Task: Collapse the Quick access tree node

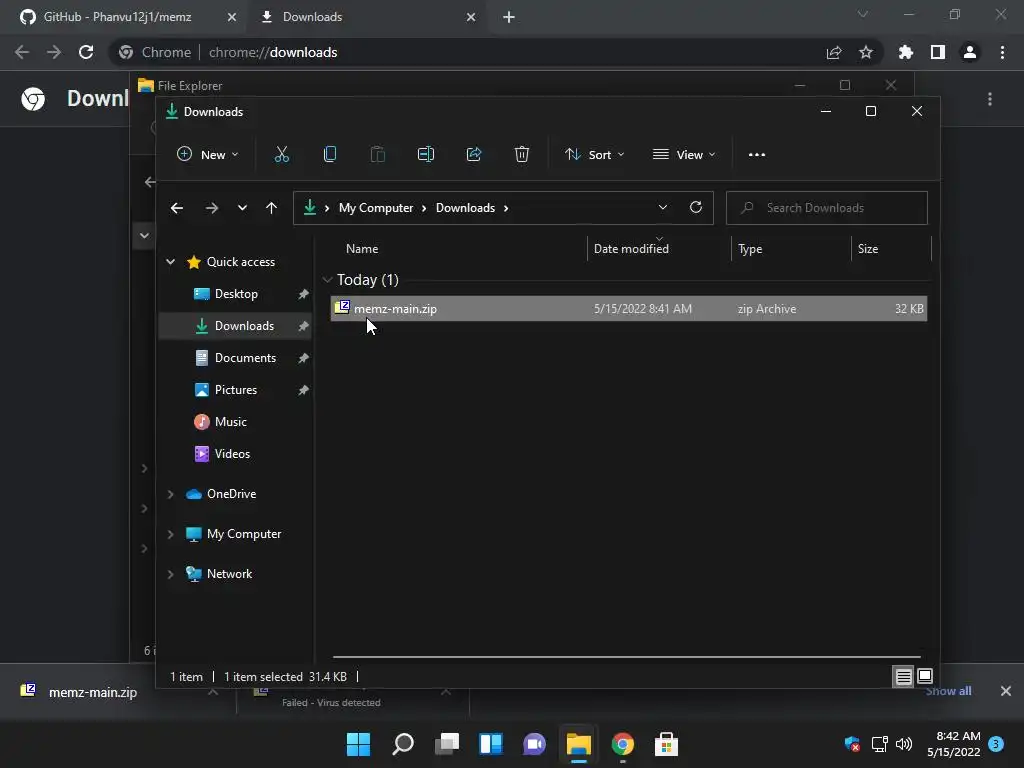Action: pyautogui.click(x=170, y=262)
